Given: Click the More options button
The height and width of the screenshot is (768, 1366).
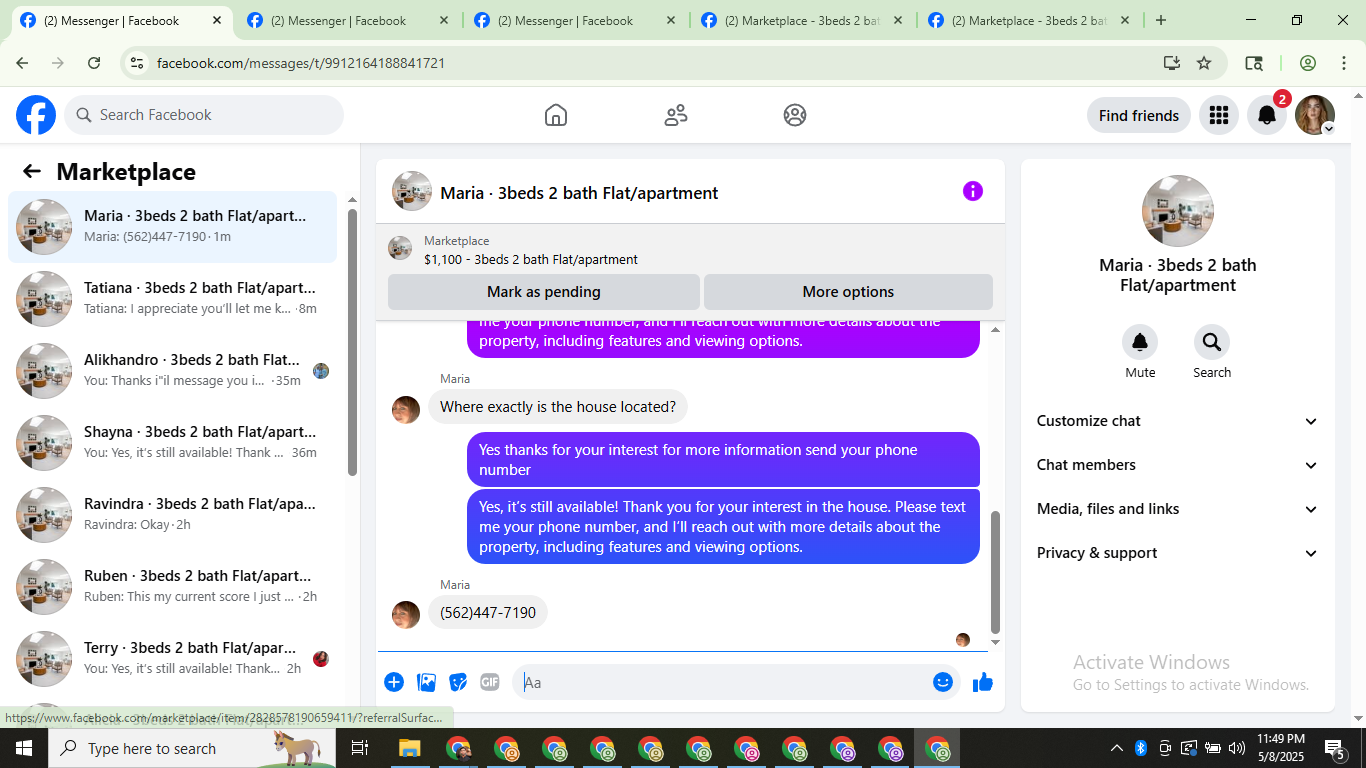Looking at the screenshot, I should [x=848, y=292].
